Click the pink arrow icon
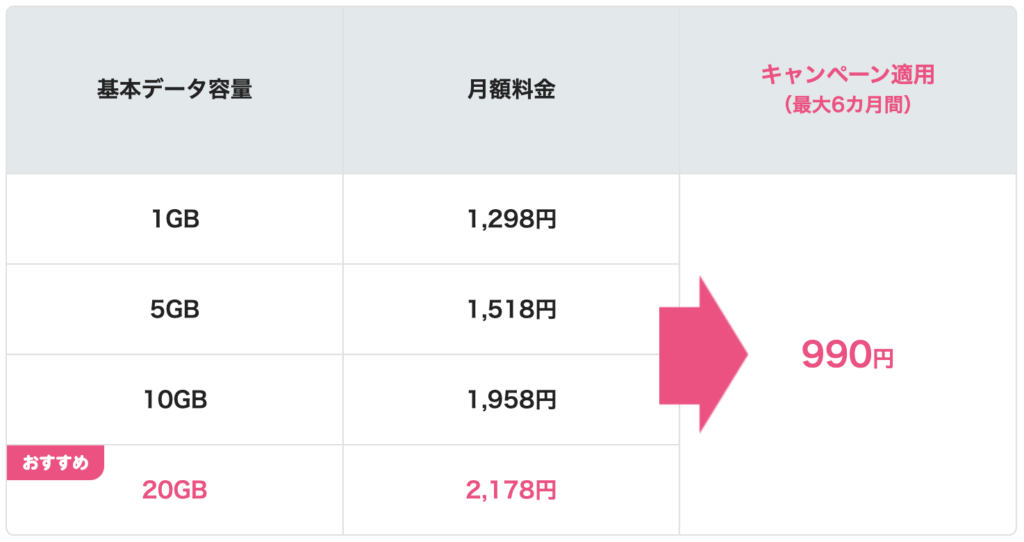Screen dimensions: 1024x542 [703, 355]
